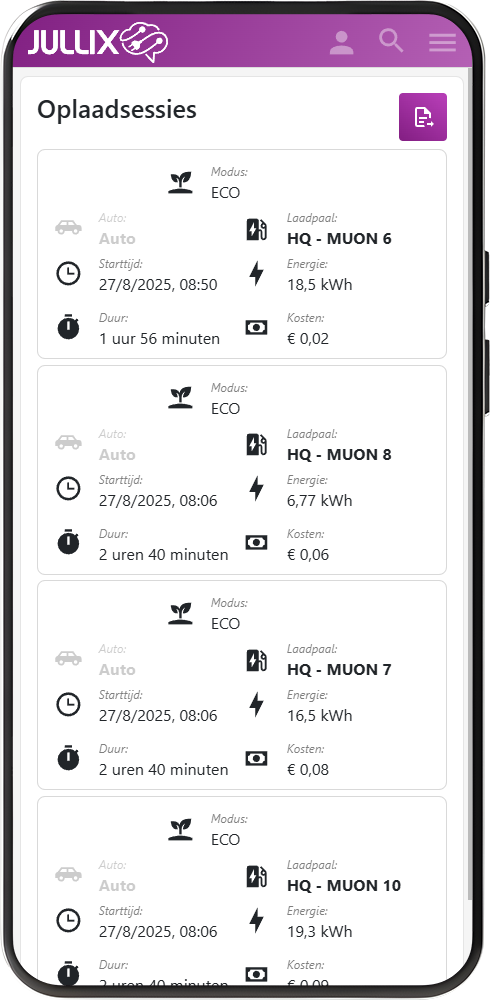Open the user profile icon
The image size is (490, 1000).
342,42
